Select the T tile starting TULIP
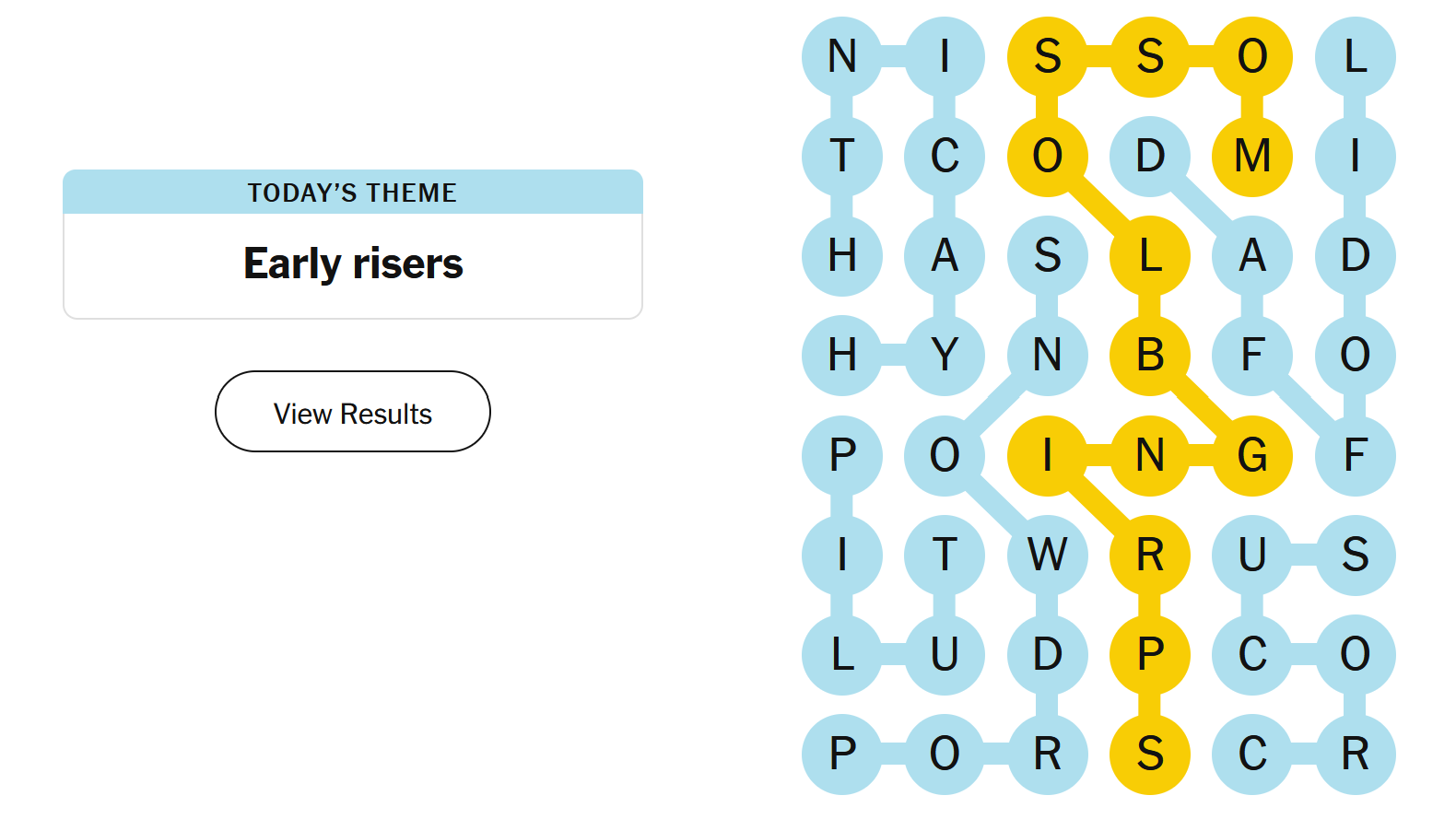The image size is (1456, 819). coord(945,555)
